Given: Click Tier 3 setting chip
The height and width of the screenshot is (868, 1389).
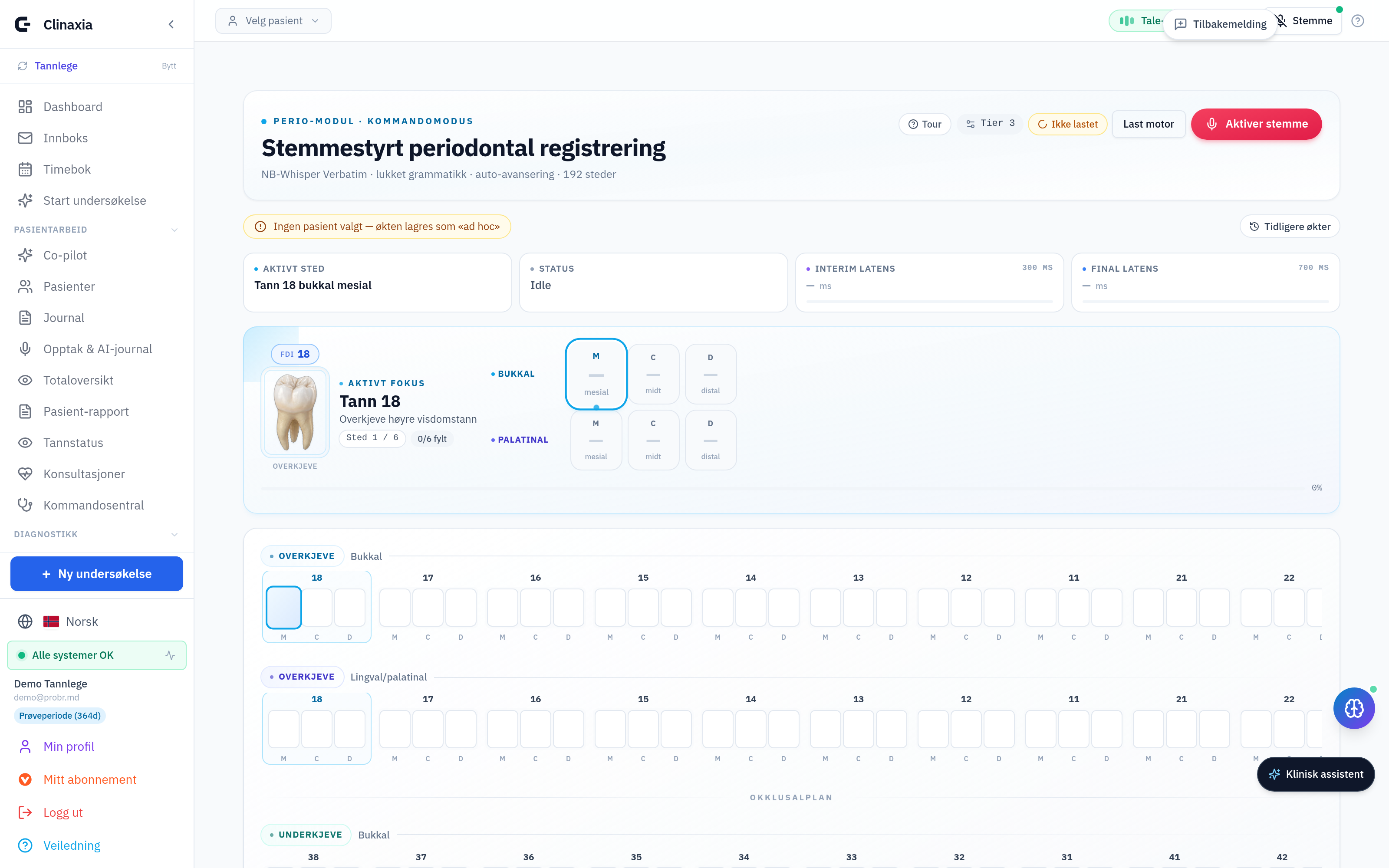Looking at the screenshot, I should click(x=990, y=124).
